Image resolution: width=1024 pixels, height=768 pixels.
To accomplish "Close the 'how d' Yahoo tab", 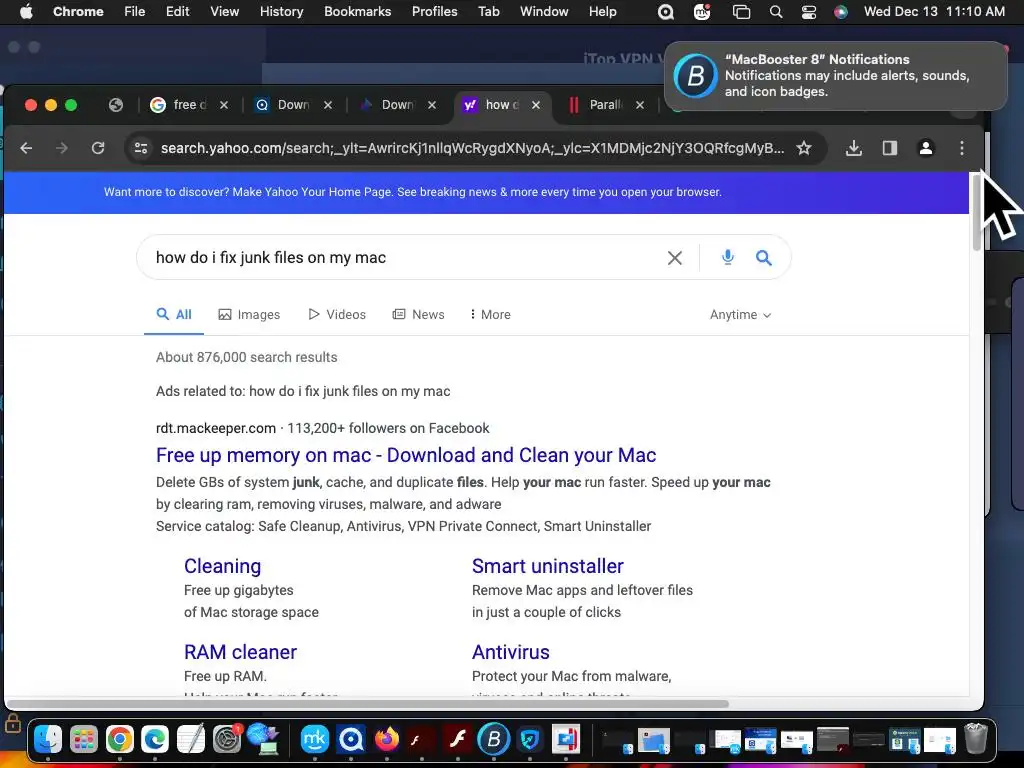I will (x=536, y=105).
